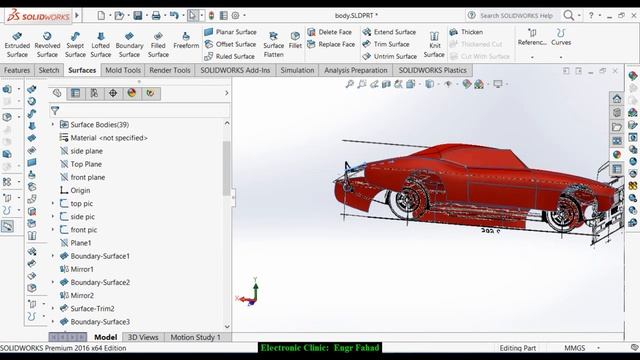Screen dimensions: 640x360
Task: Click the Undo icon
Action: pyautogui.click(x=174, y=16)
